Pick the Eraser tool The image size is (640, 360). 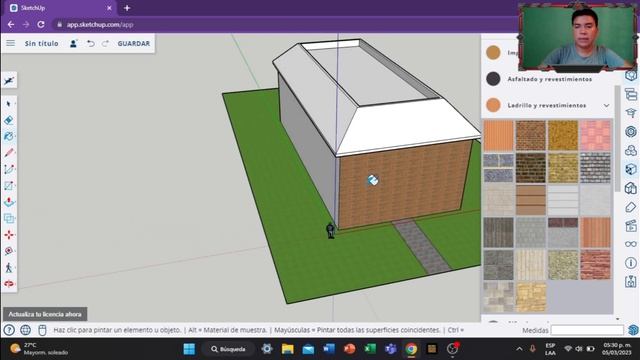point(9,120)
